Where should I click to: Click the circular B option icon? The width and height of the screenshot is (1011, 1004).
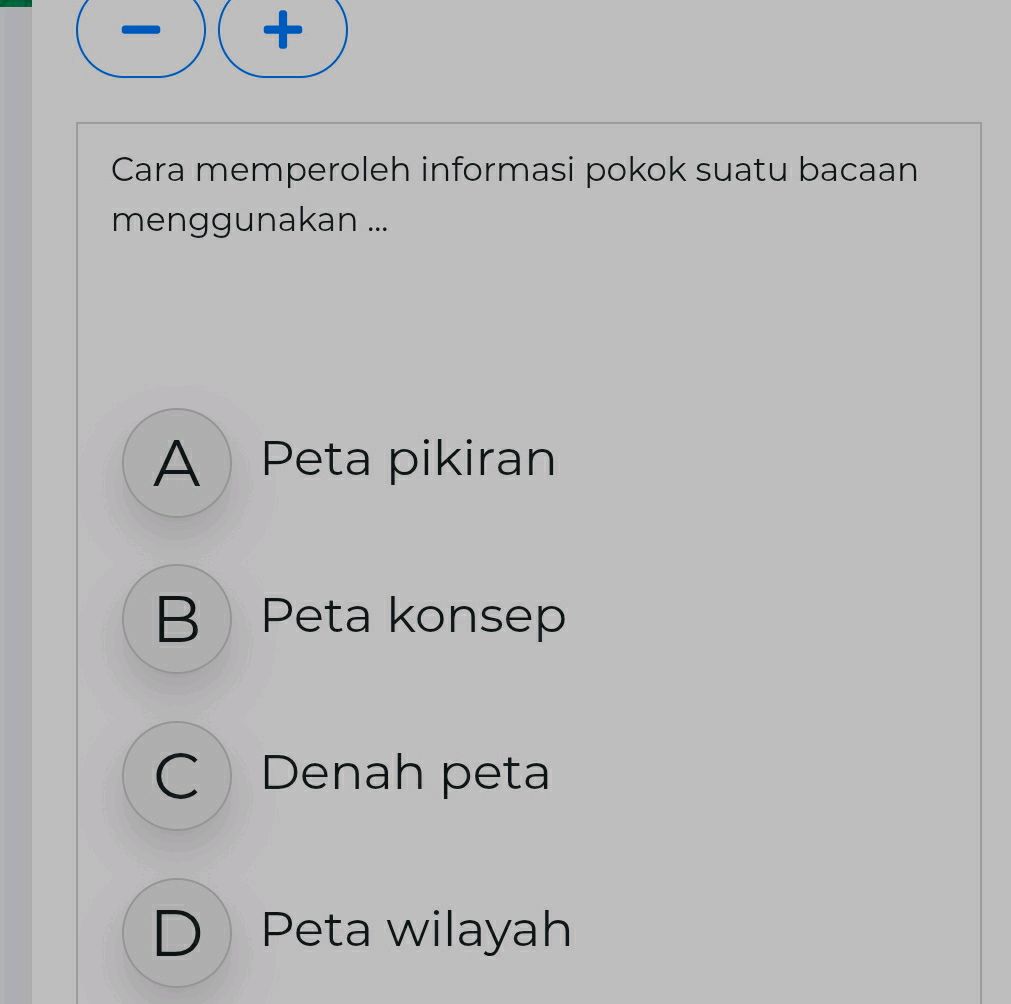177,618
